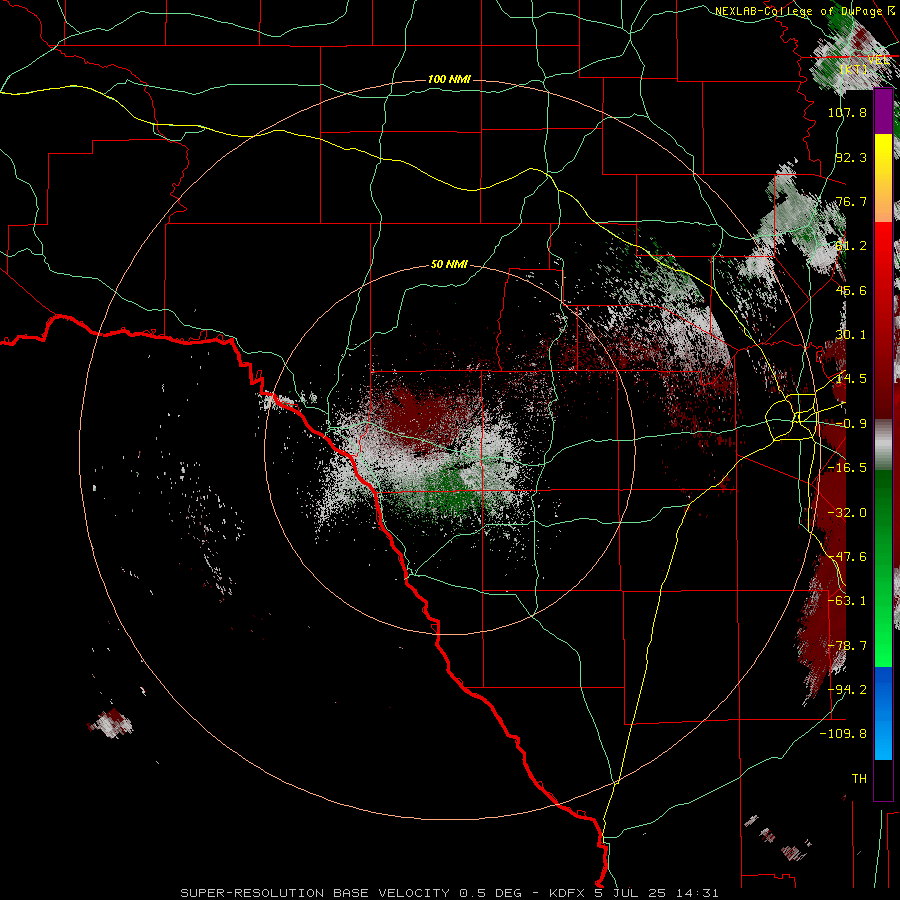The height and width of the screenshot is (900, 900).
Task: Select the 76.7 value on velocity scale
Action: coord(851,201)
